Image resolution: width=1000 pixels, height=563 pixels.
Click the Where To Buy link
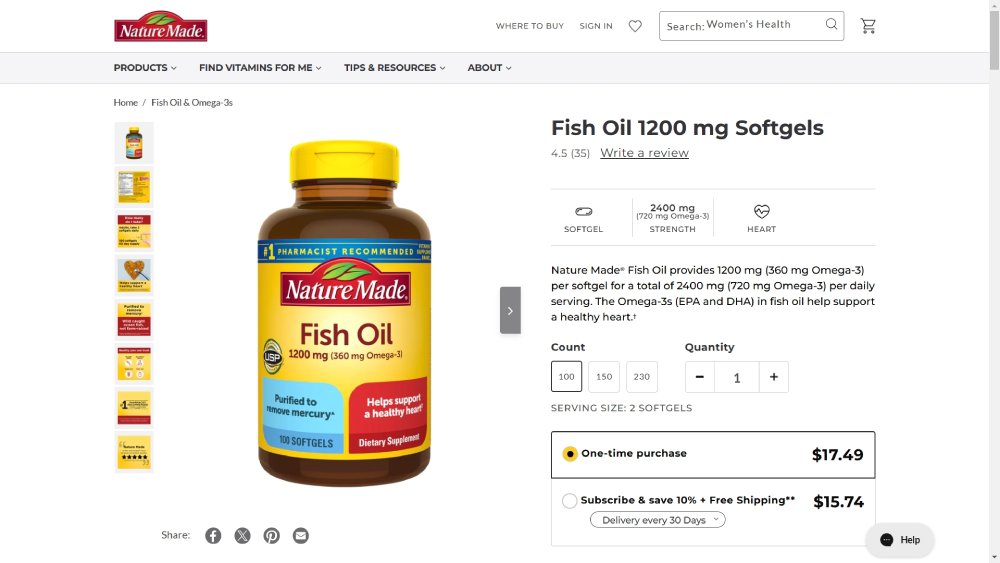point(530,26)
